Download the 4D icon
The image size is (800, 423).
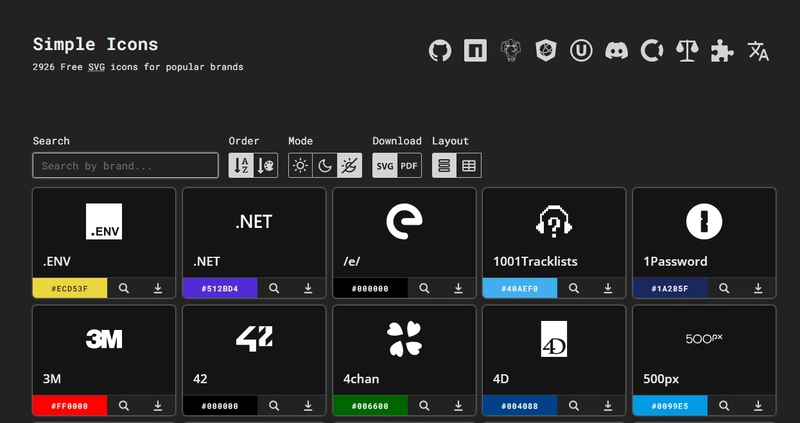pos(608,406)
